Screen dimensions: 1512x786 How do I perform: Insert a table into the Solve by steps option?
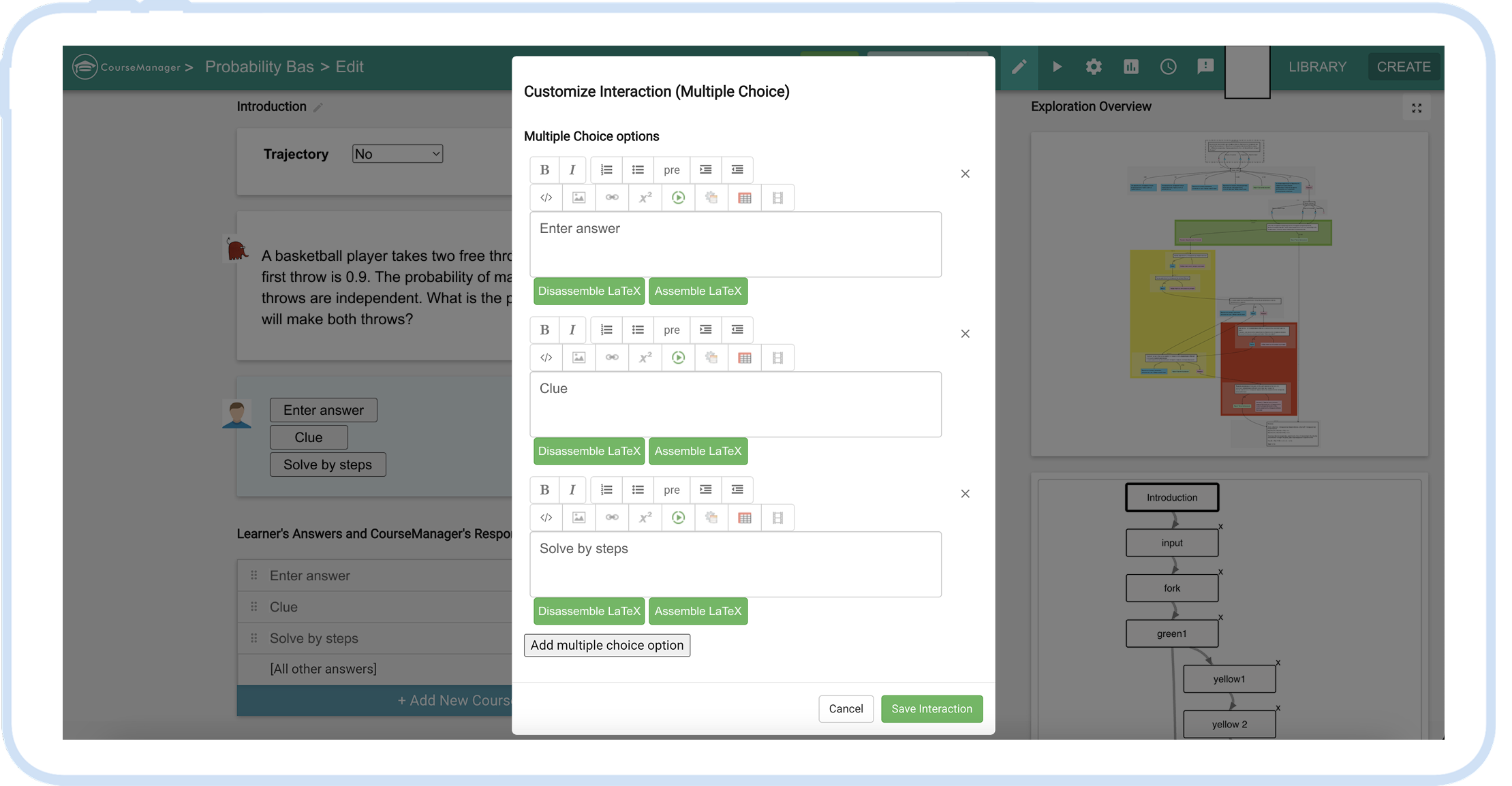click(743, 518)
